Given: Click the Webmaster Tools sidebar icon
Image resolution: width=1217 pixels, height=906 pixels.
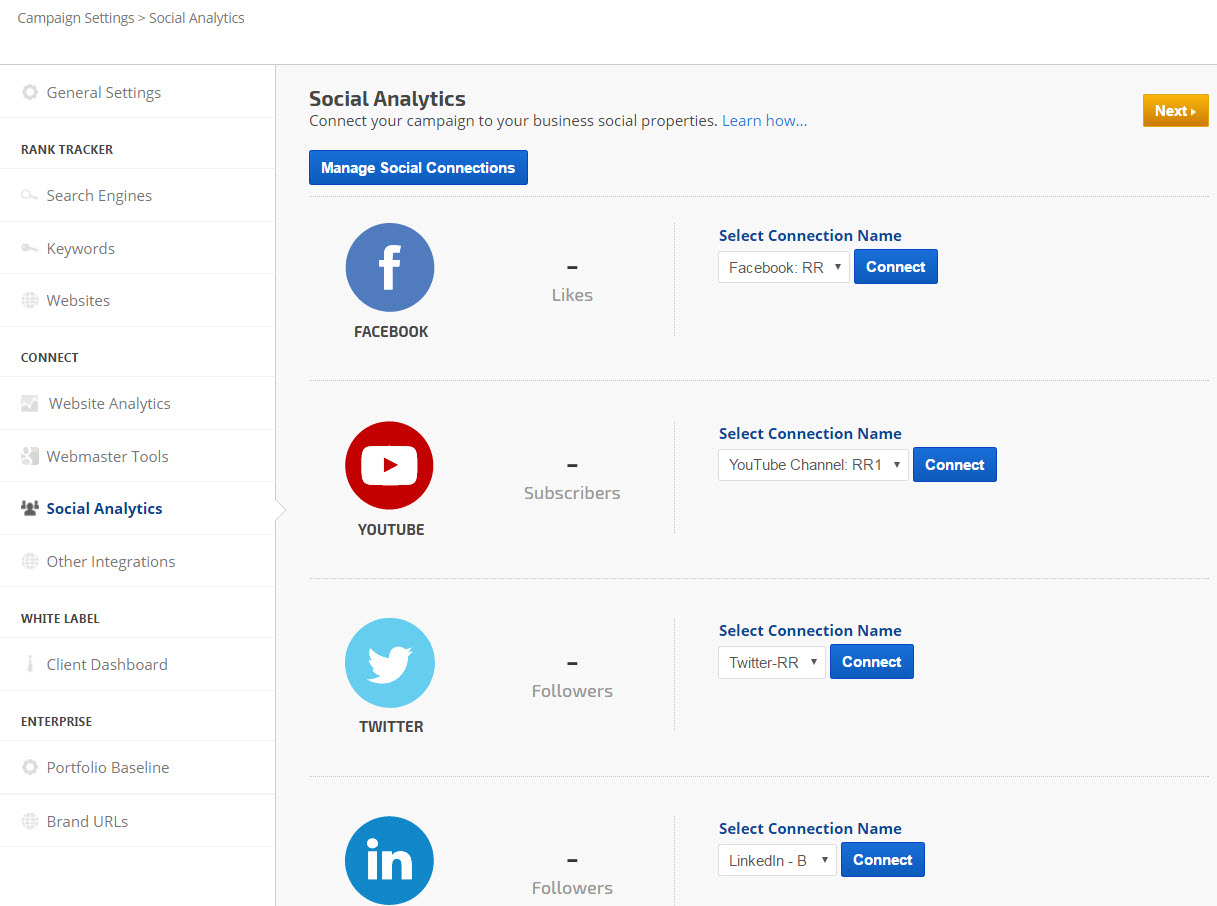Looking at the screenshot, I should 30,457.
